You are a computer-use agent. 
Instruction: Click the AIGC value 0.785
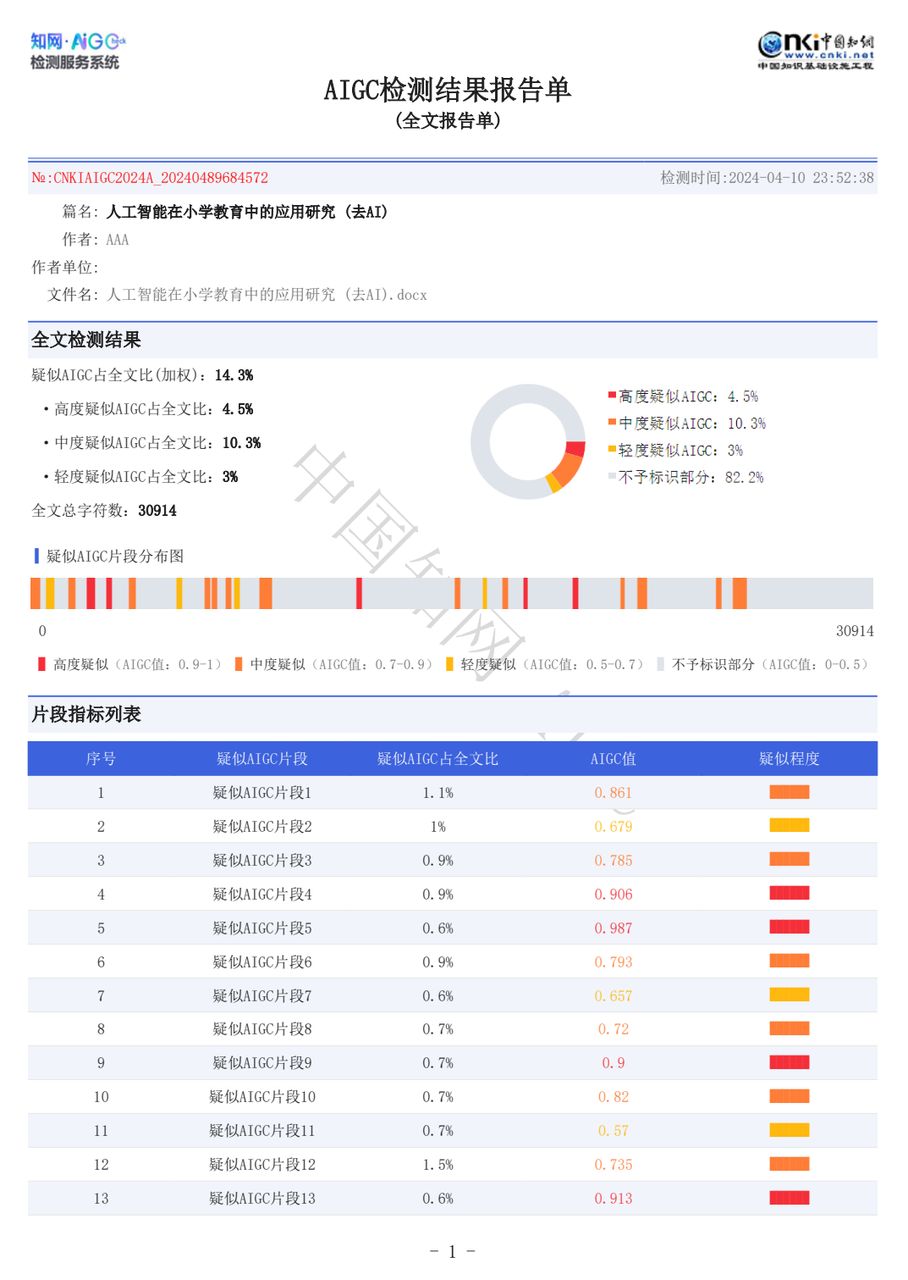click(x=613, y=861)
